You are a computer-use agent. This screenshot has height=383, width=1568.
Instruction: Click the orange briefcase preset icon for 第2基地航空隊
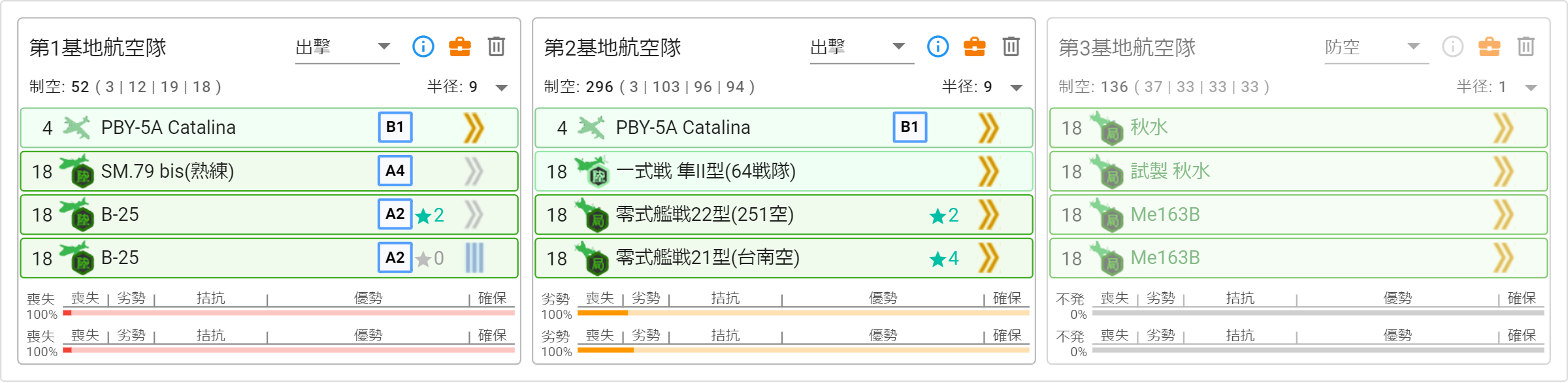pyautogui.click(x=974, y=46)
